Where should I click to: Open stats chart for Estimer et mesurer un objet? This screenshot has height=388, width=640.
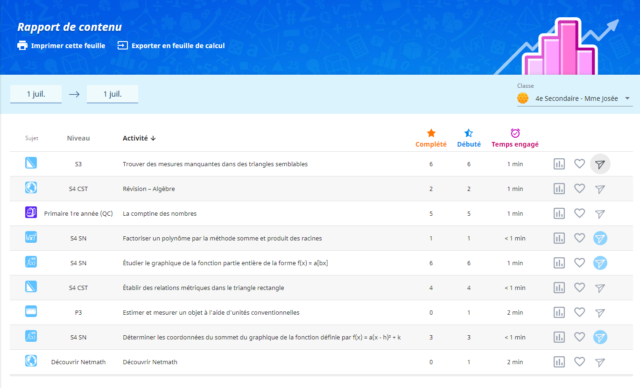point(559,313)
